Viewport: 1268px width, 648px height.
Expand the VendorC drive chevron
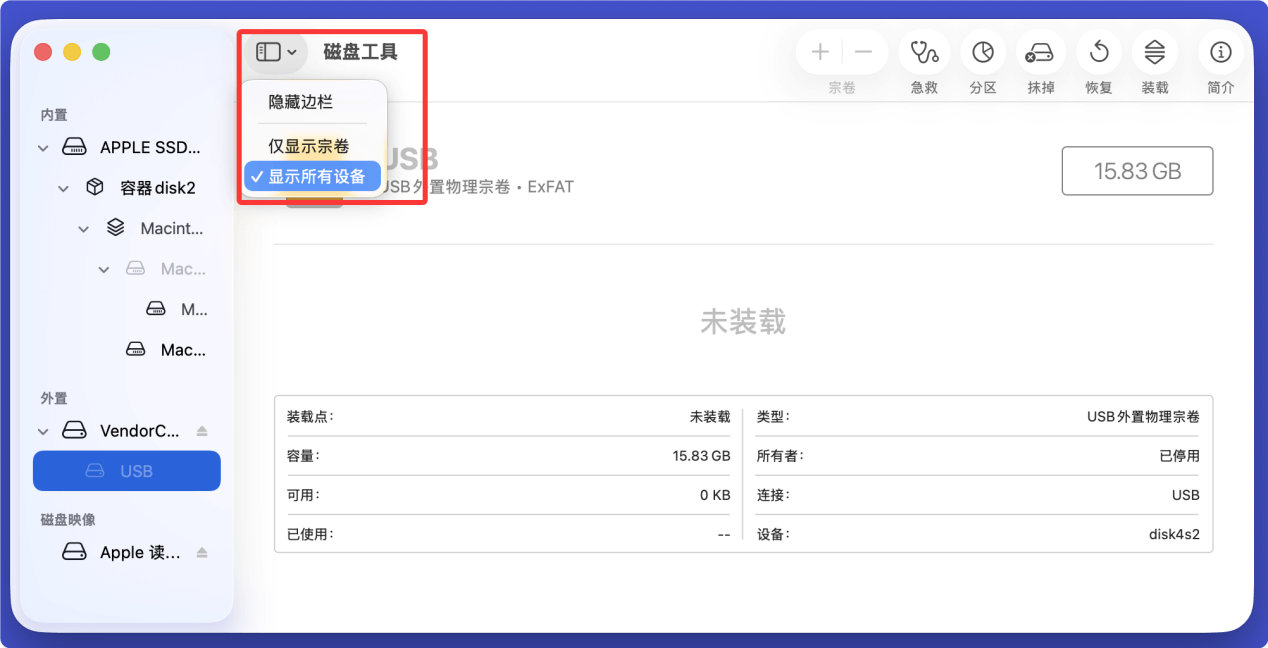(42, 430)
